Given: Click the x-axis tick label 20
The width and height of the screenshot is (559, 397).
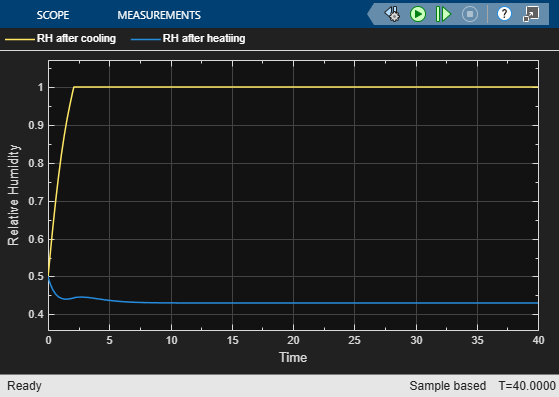Looking at the screenshot, I should (x=293, y=340).
